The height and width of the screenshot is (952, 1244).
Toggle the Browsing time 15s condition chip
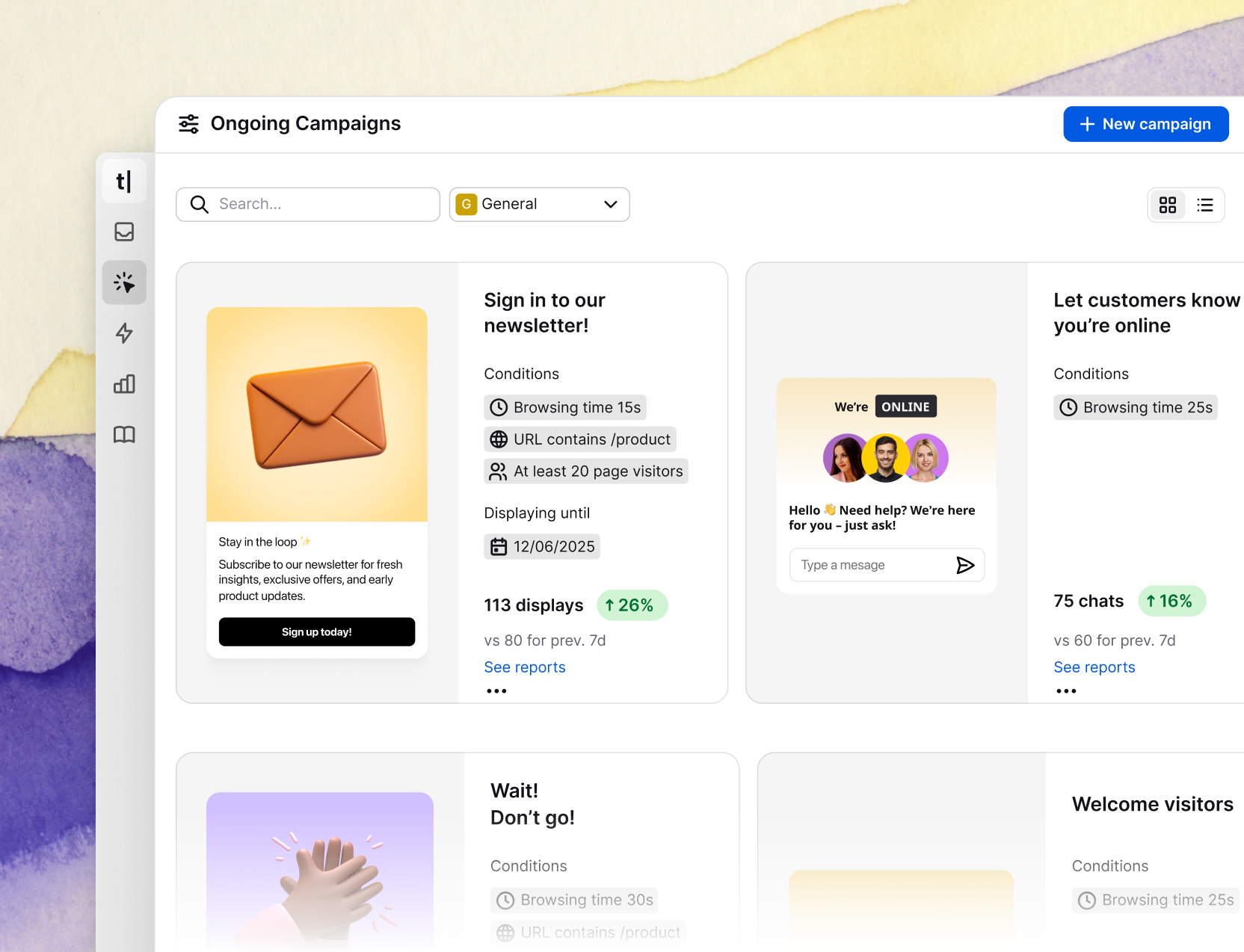point(564,407)
